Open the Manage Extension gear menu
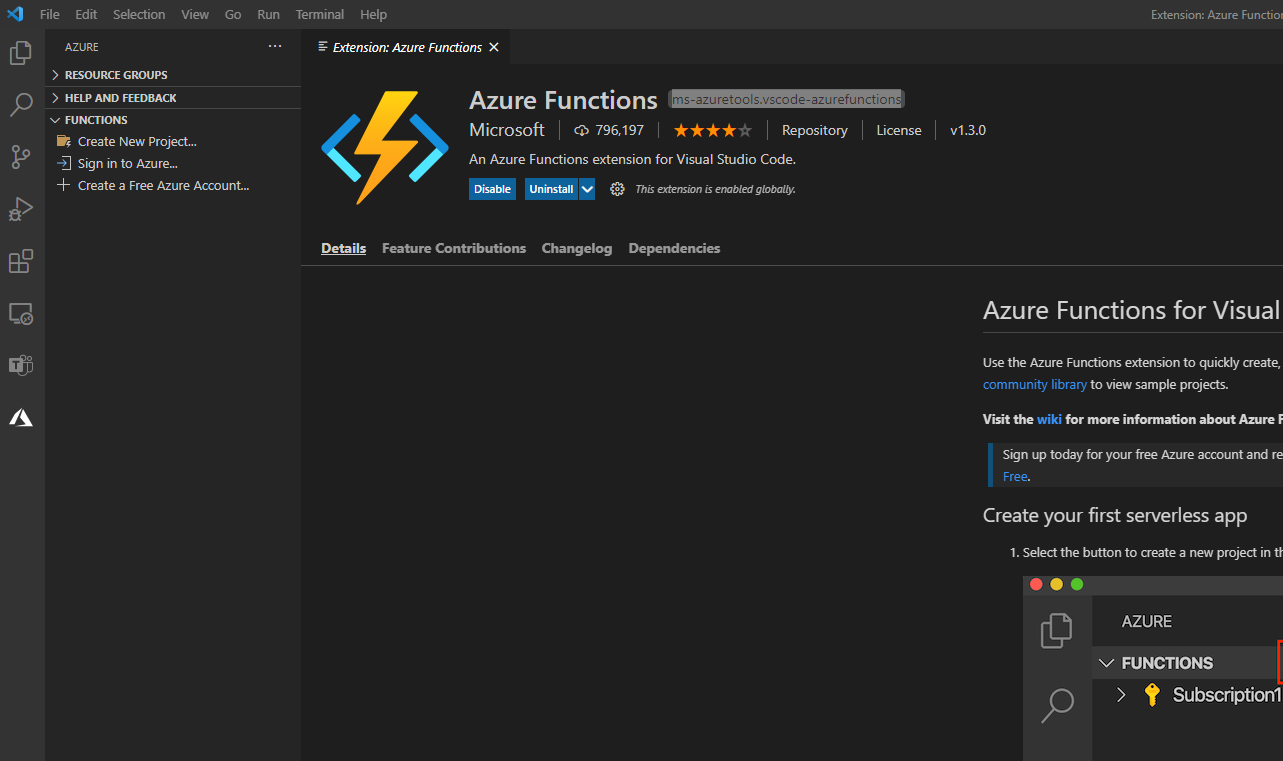1283x761 pixels. 616,188
